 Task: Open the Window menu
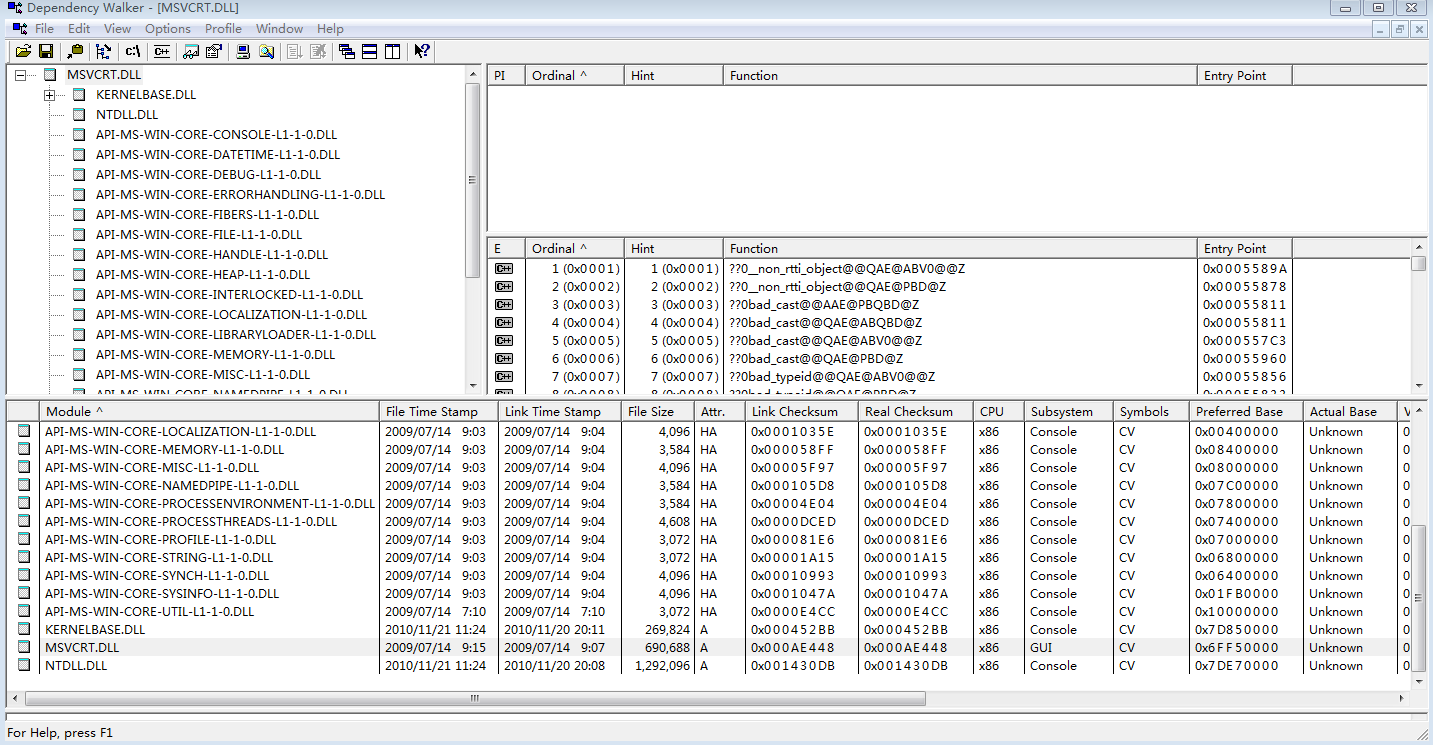tap(279, 29)
